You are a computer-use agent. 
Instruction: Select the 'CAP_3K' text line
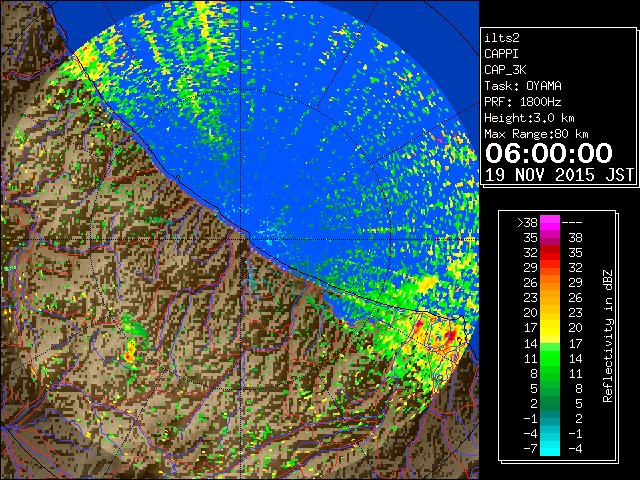[x=505, y=70]
